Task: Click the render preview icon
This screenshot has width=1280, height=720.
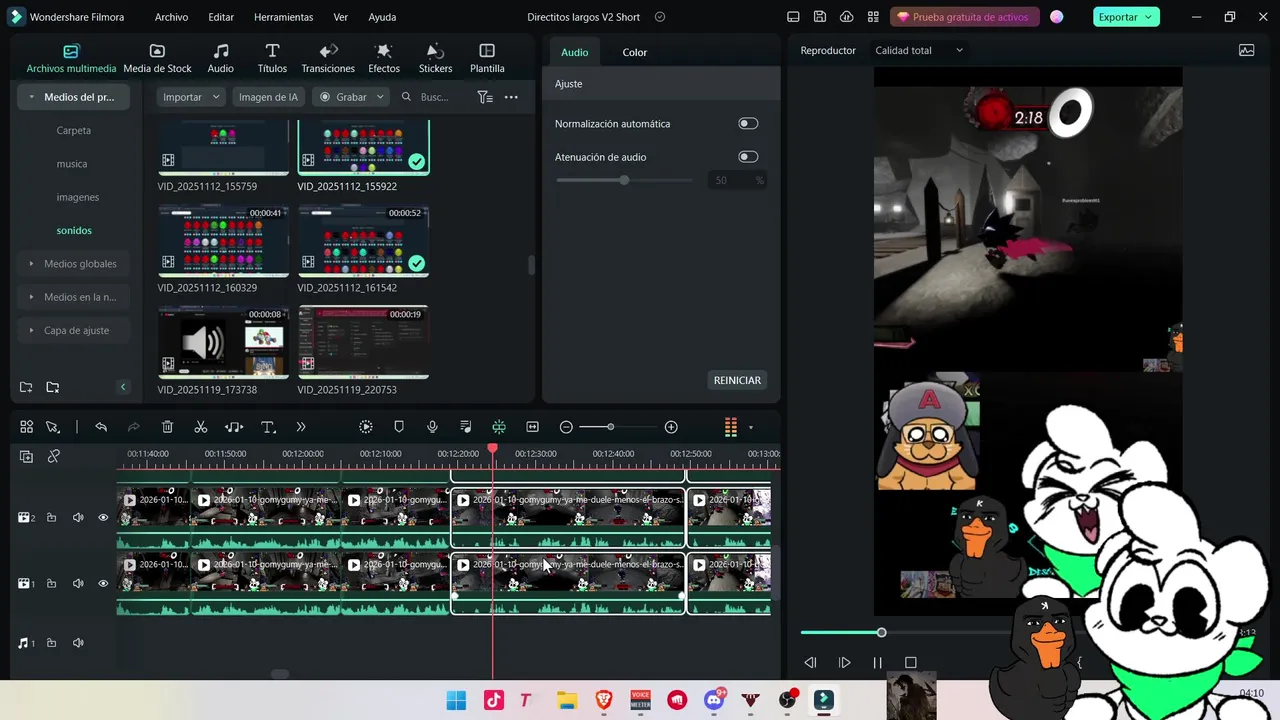Action: point(366,427)
